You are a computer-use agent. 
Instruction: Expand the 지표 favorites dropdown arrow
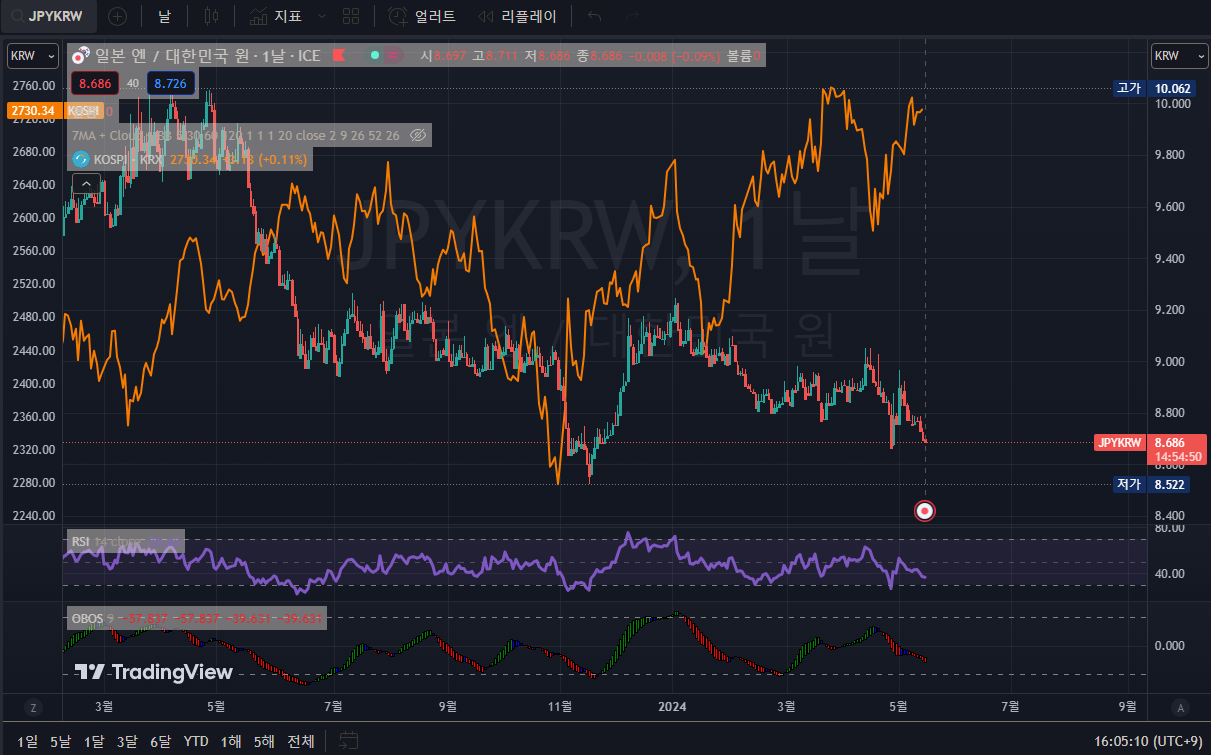(x=321, y=16)
